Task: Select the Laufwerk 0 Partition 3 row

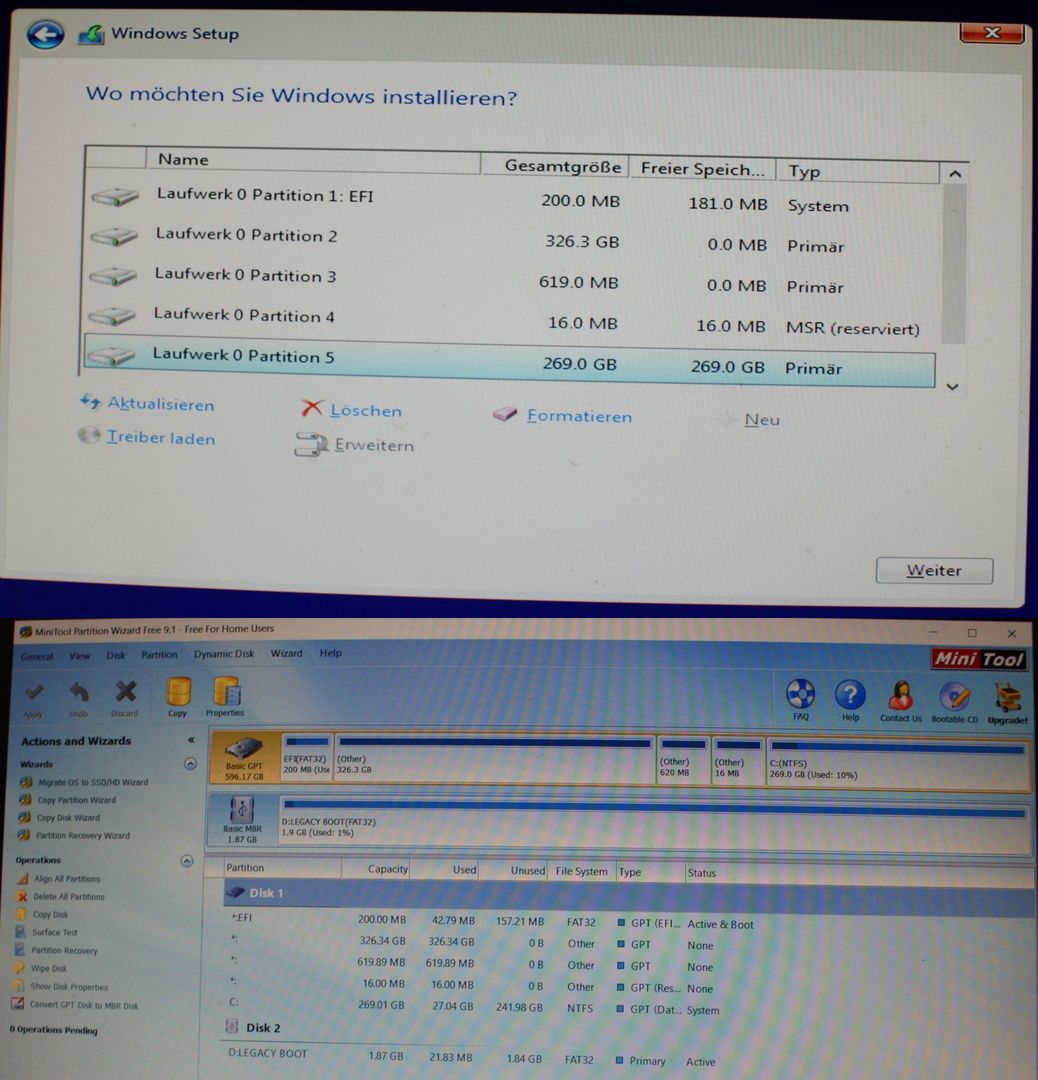Action: pyautogui.click(x=512, y=280)
